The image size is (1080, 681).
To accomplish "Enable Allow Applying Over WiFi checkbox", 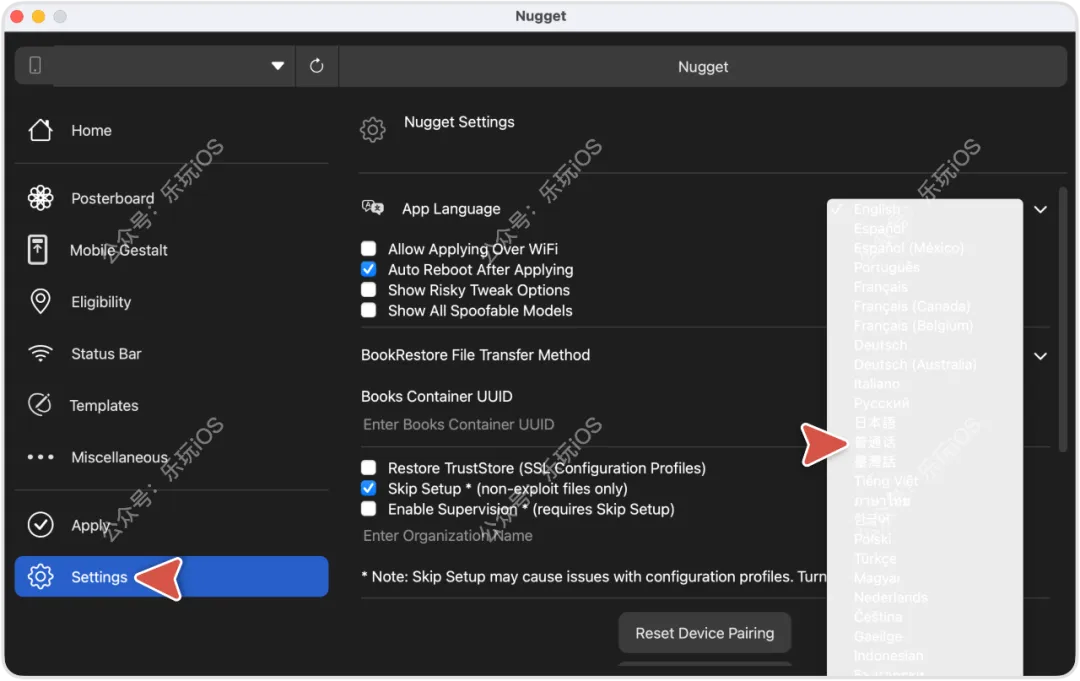I will (368, 249).
